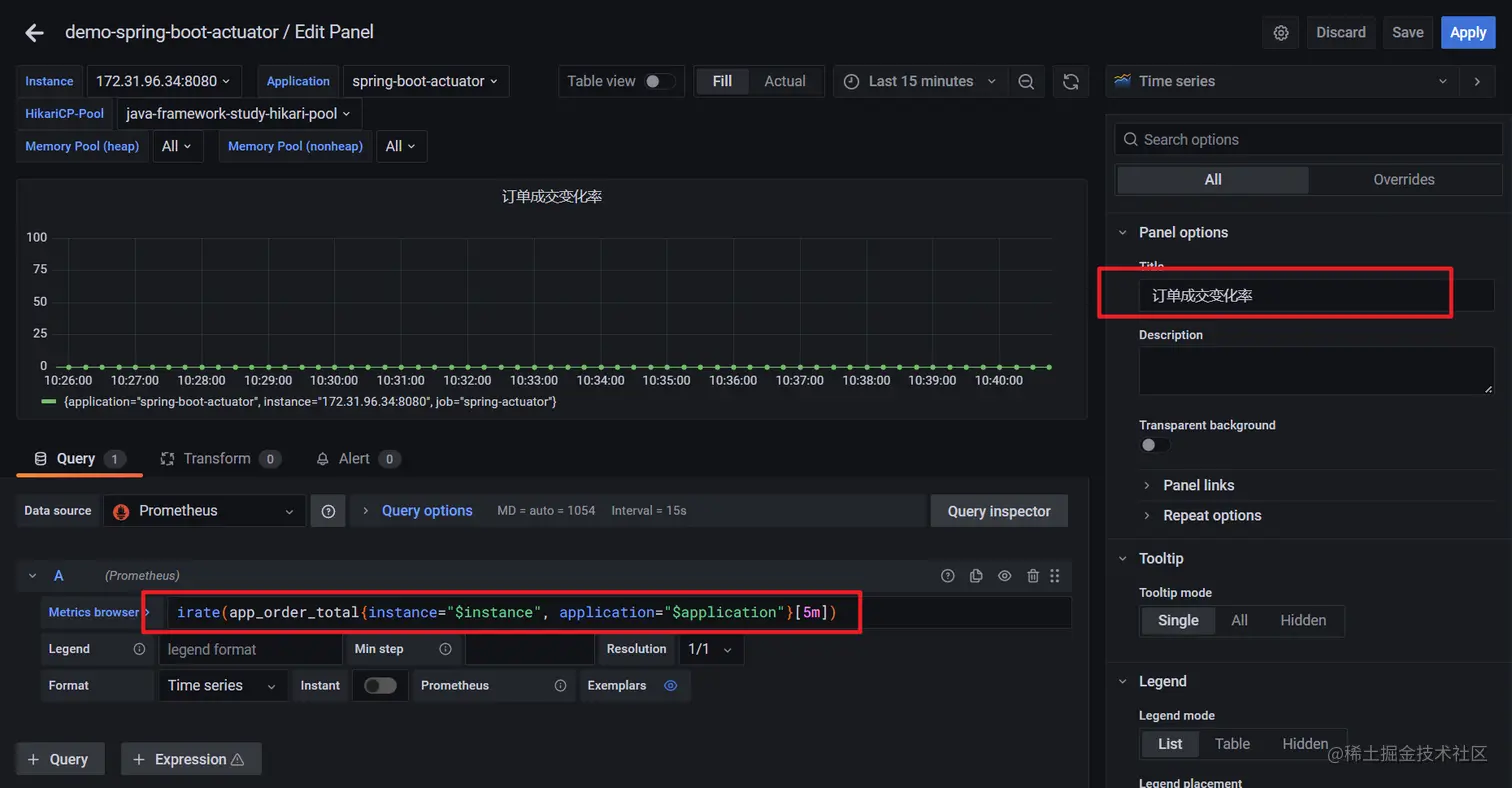This screenshot has height=788, width=1512.
Task: Open the Memory Pool (heap) dropdown
Action: point(178,146)
